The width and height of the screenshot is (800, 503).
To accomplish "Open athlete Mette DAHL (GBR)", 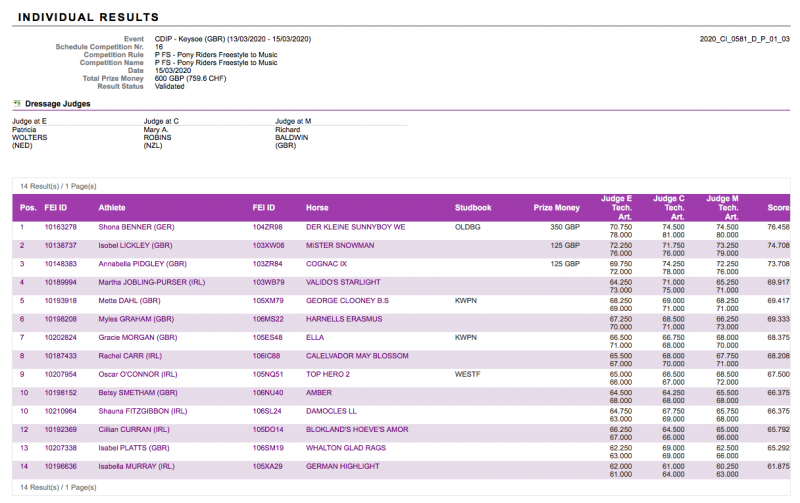I will coord(130,300).
